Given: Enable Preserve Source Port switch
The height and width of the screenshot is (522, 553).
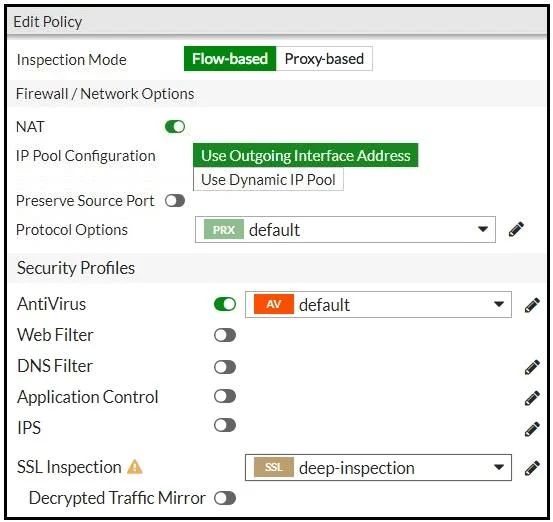Looking at the screenshot, I should 175,201.
